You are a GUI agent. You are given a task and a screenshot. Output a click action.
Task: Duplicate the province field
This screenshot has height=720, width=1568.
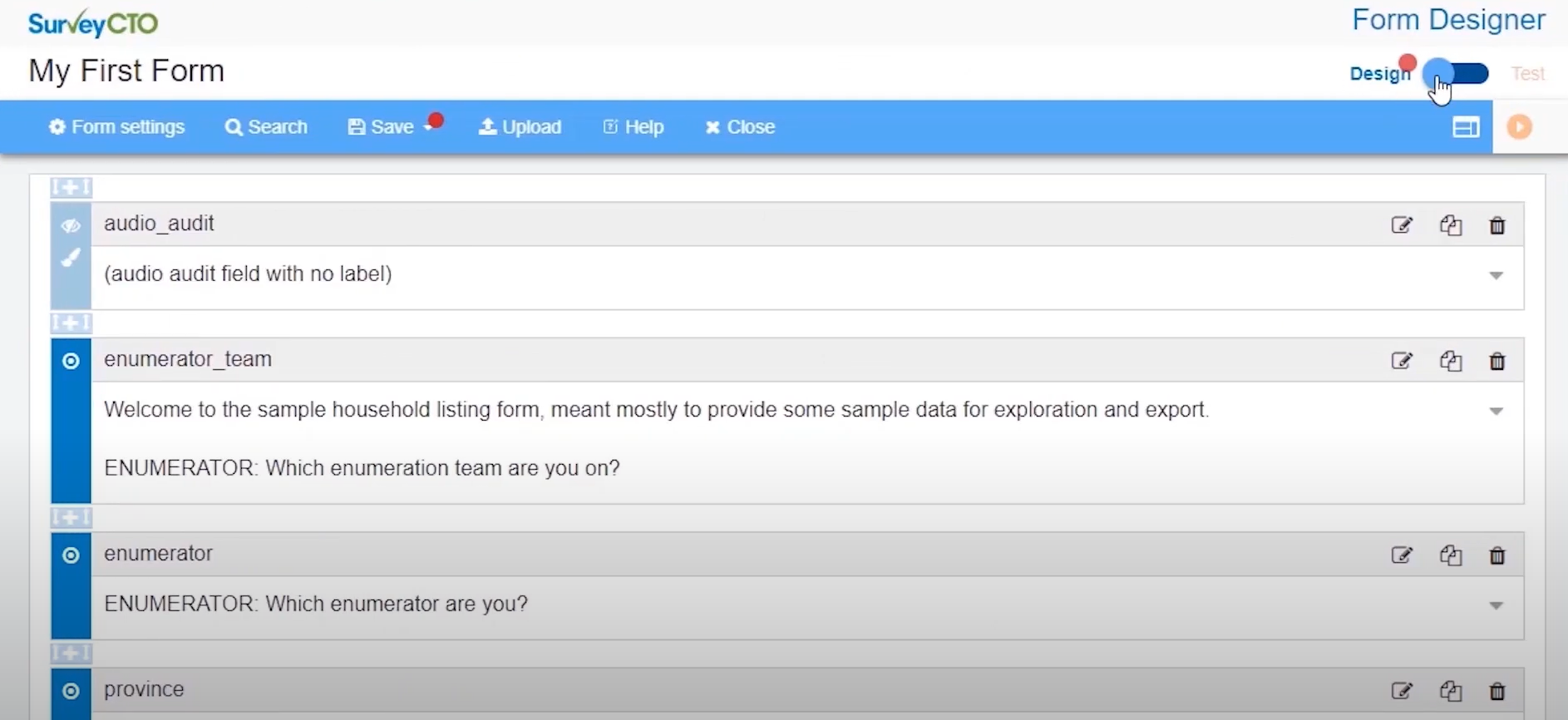(1451, 691)
